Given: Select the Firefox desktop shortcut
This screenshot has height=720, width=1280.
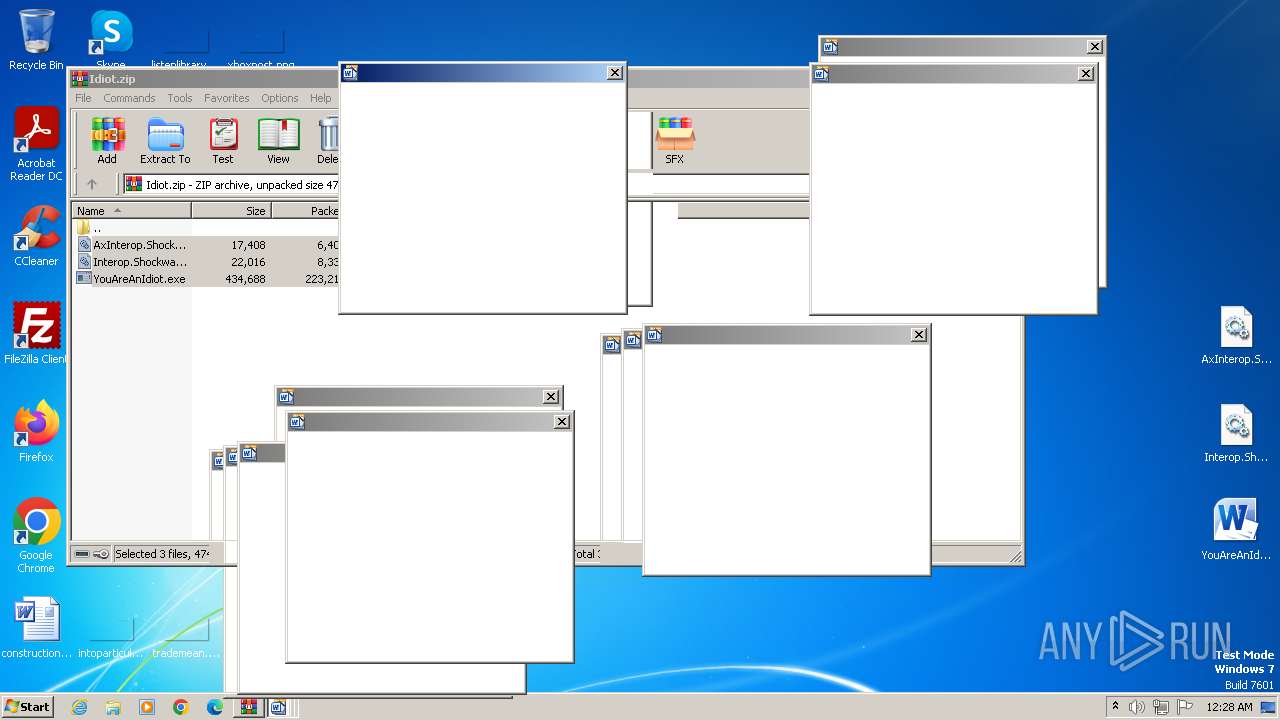Looking at the screenshot, I should pyautogui.click(x=36, y=432).
